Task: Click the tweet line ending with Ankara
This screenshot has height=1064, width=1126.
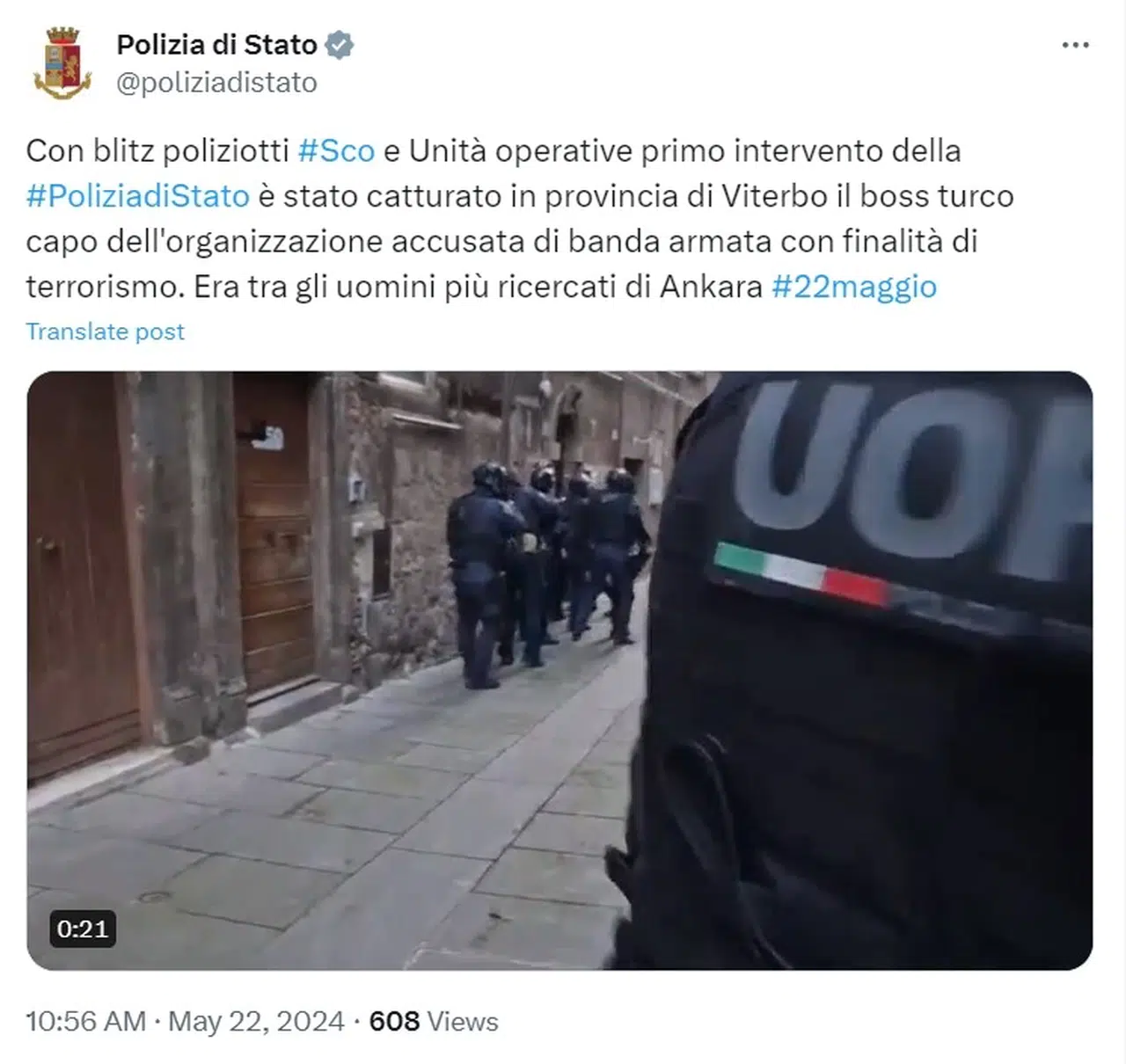Action: tap(481, 287)
